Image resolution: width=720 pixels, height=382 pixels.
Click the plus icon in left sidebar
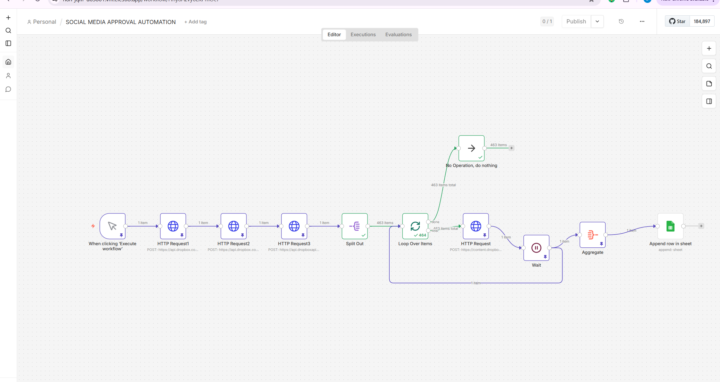click(8, 17)
